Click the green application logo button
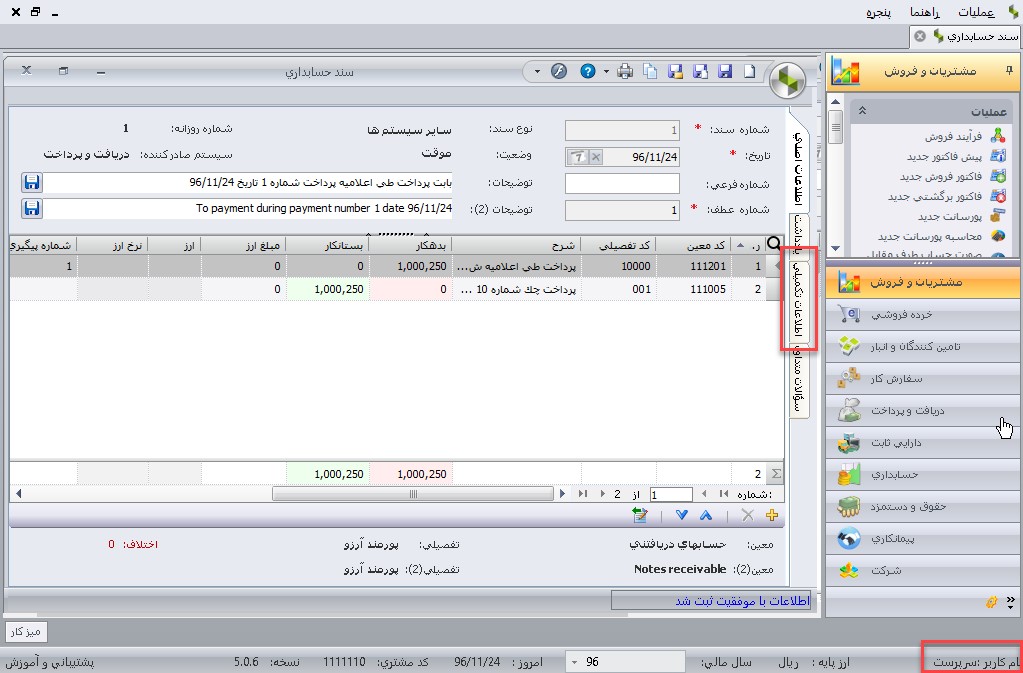 [788, 82]
